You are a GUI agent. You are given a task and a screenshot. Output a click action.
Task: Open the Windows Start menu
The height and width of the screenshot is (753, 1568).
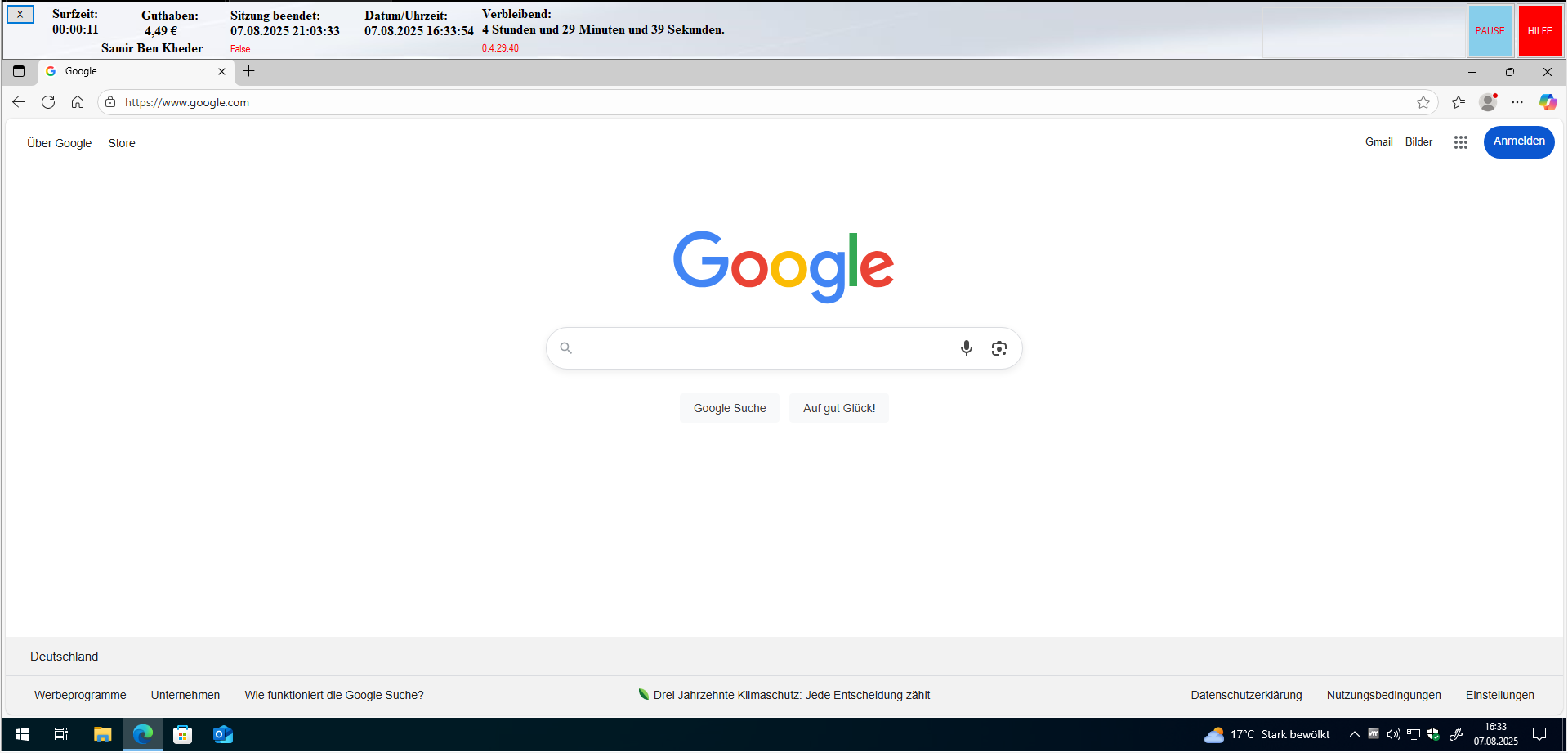pos(22,734)
